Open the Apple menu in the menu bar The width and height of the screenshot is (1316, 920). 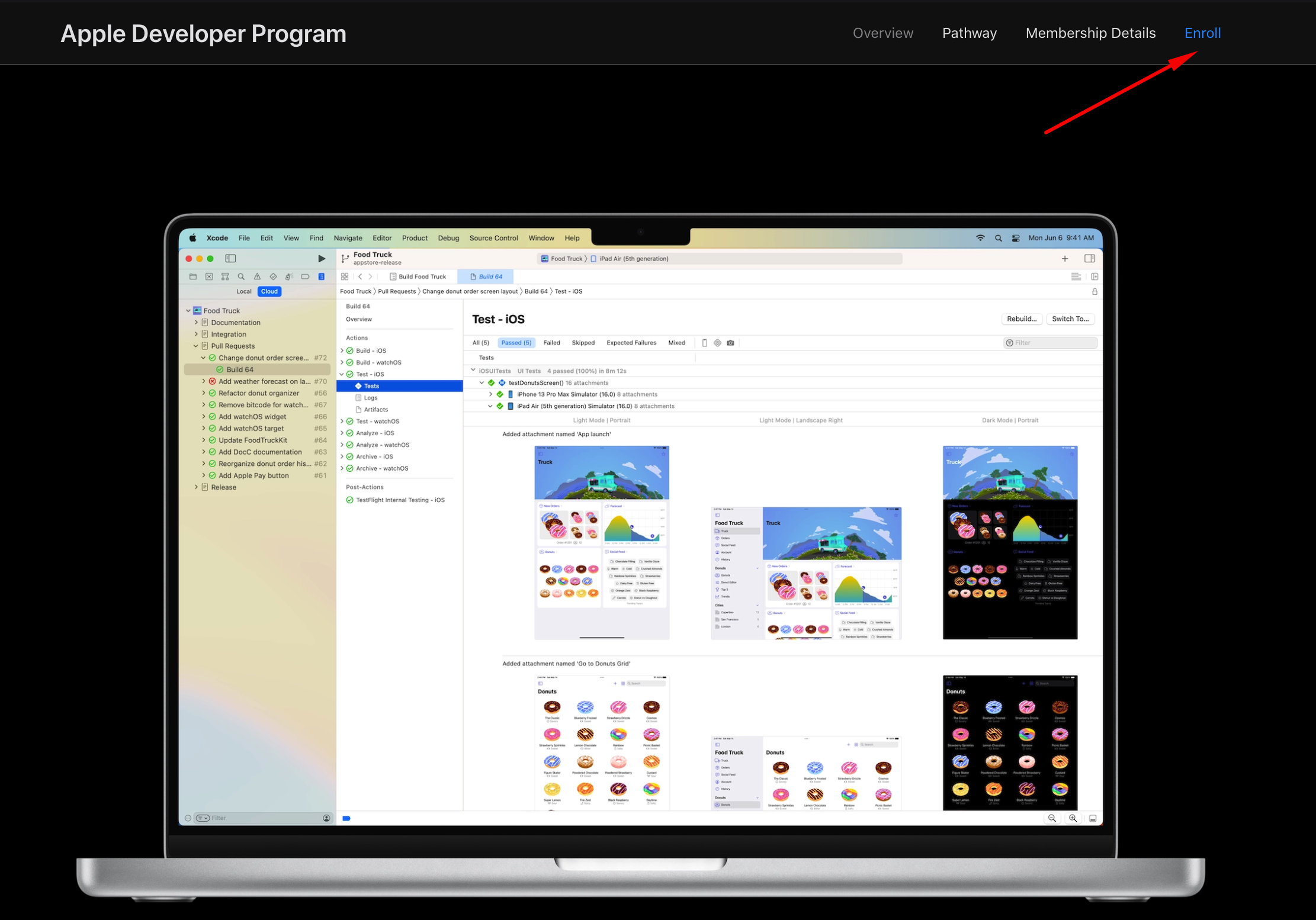click(193, 238)
